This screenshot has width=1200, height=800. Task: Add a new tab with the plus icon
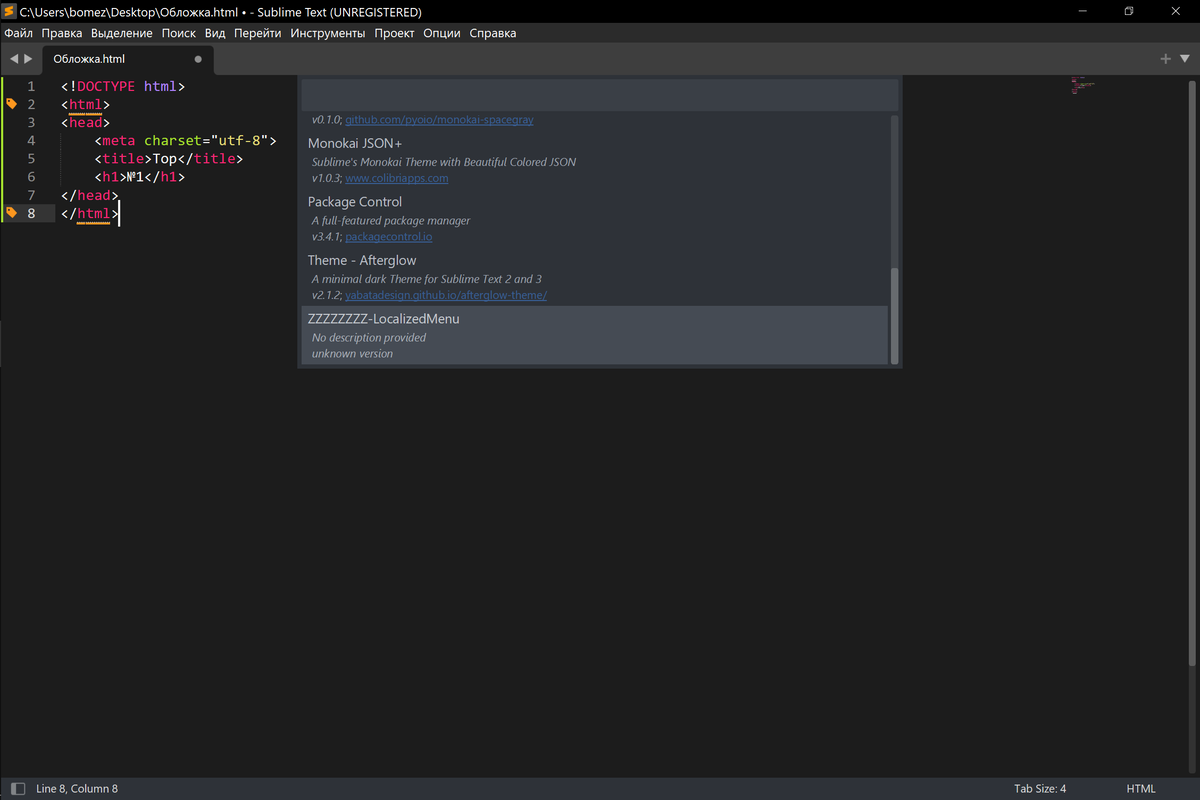coord(1165,59)
